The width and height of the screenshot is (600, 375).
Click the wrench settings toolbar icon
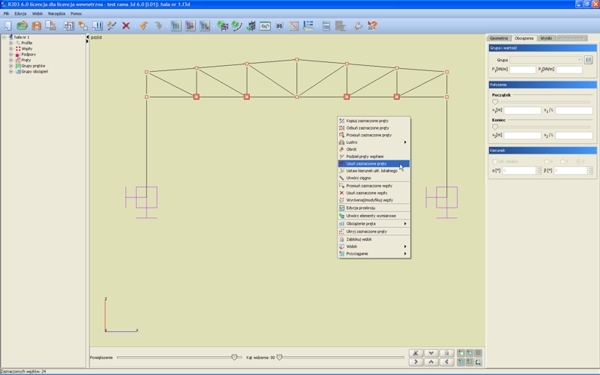click(358, 26)
